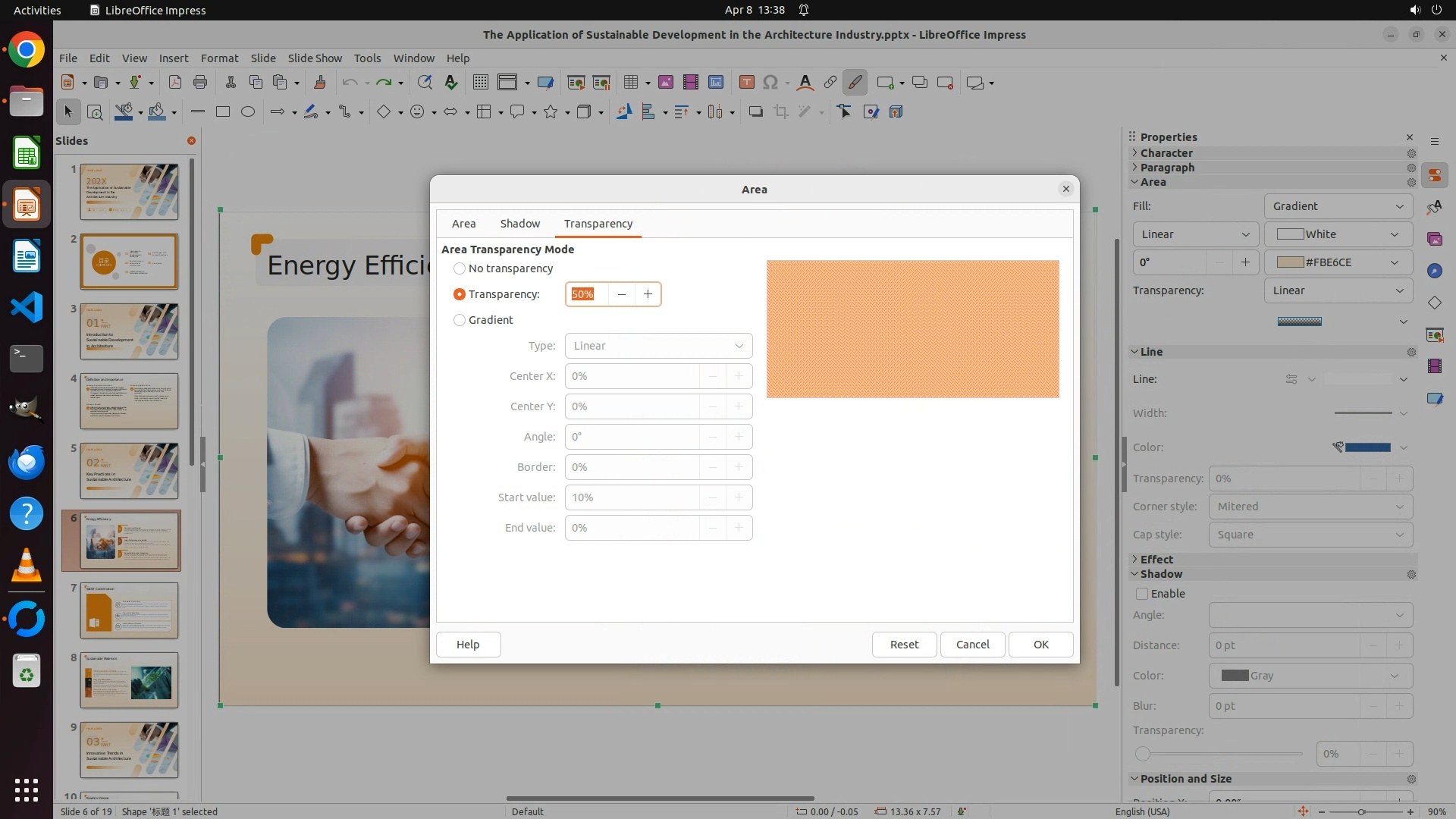Screen dimensions: 1456x819
Task: Click the Print icon in toolbar
Action: pos(200,83)
